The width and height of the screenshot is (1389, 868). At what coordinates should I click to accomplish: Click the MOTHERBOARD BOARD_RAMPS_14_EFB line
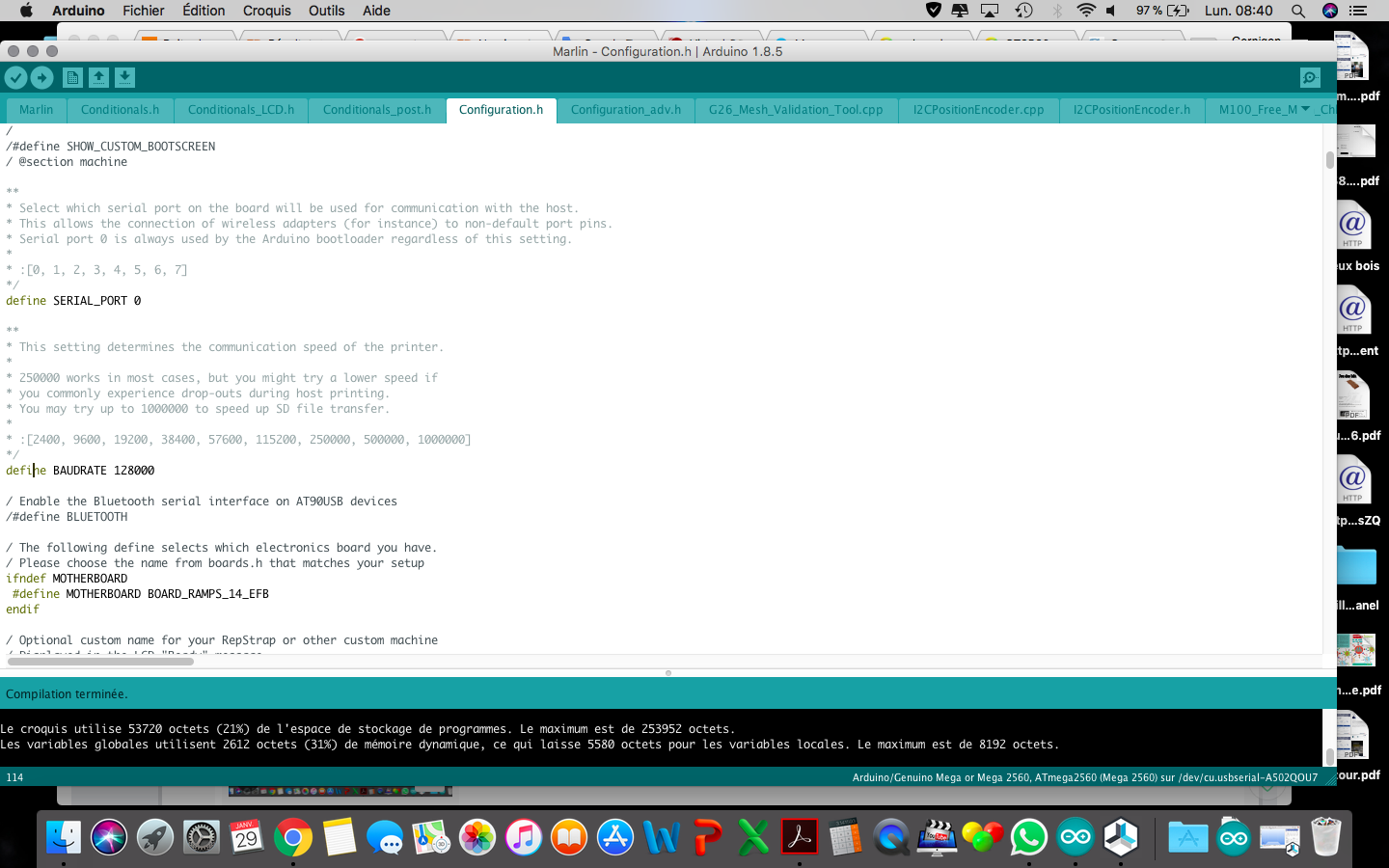141,594
